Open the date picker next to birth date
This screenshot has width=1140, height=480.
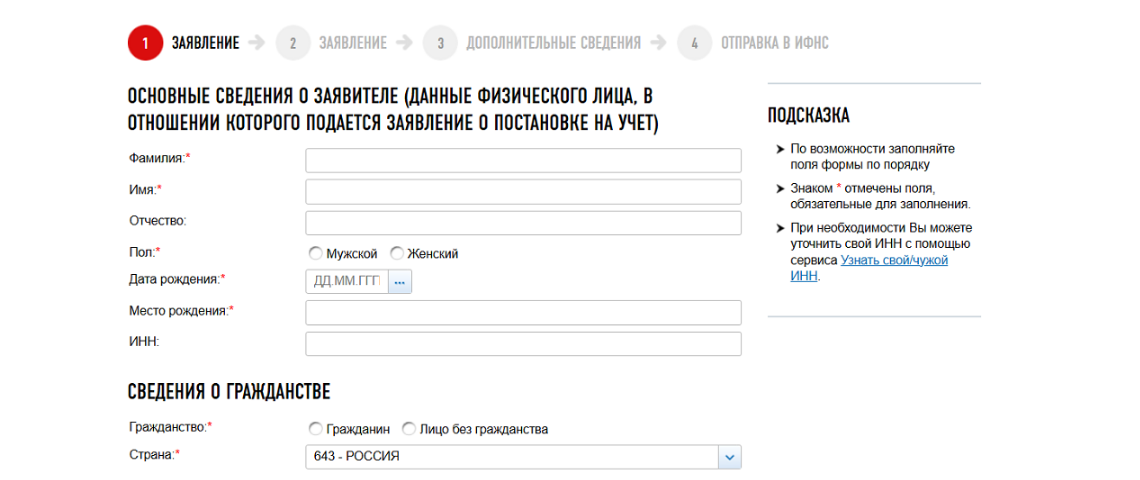tap(400, 282)
